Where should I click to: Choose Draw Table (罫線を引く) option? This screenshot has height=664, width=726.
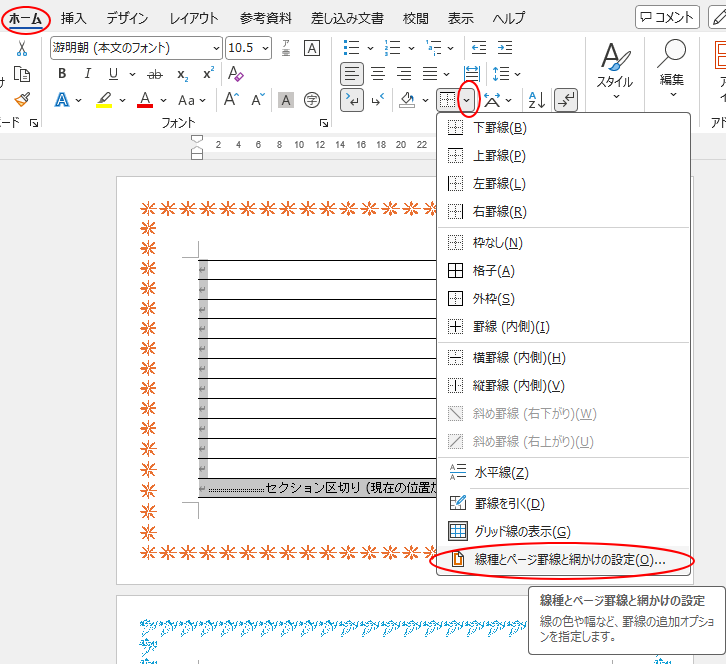[x=564, y=503]
